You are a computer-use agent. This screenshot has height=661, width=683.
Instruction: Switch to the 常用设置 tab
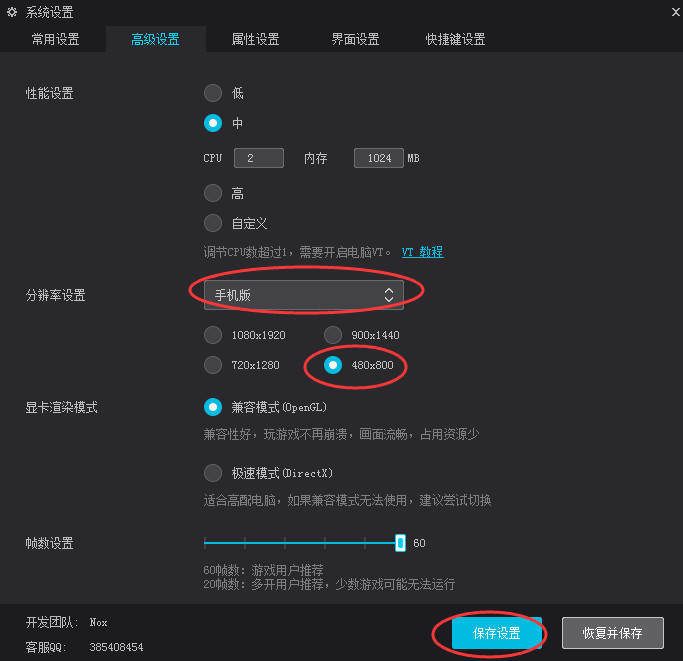[55, 39]
